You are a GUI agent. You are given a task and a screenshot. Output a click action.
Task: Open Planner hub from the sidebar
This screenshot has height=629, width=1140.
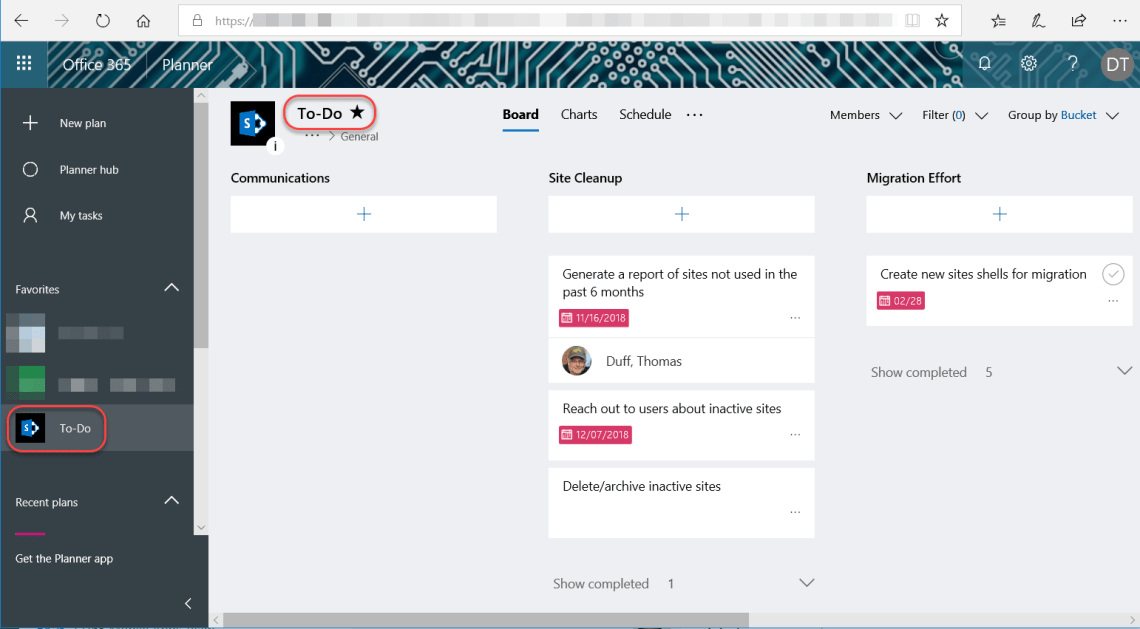pos(90,169)
